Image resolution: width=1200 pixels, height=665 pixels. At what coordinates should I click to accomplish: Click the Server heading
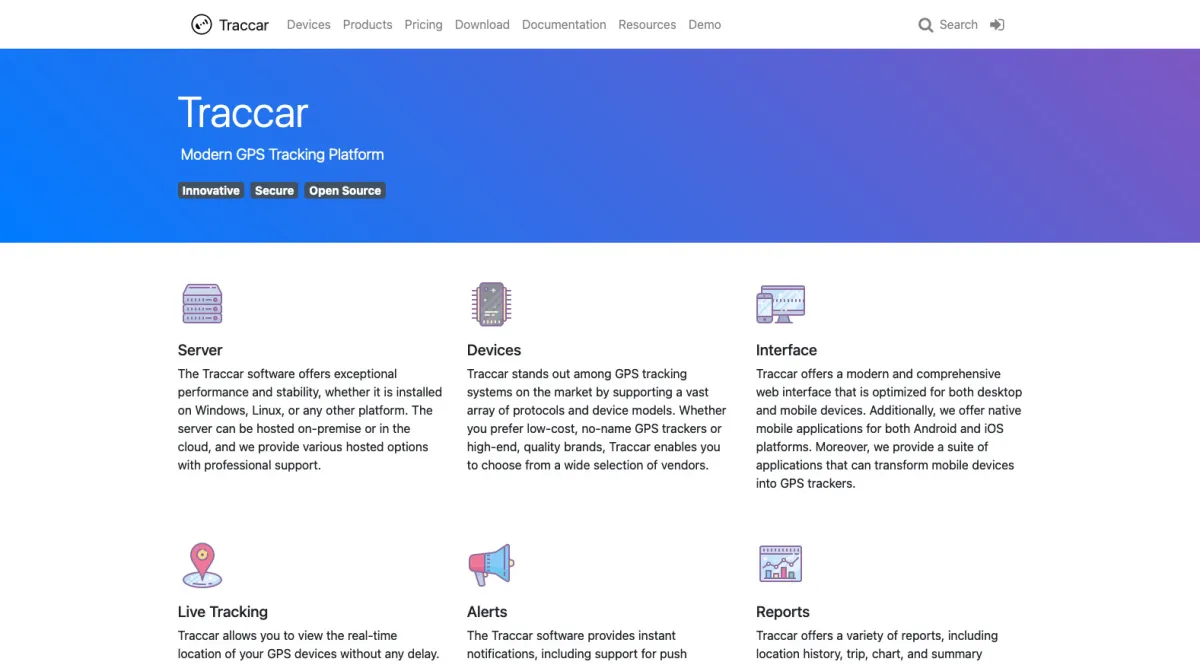200,350
